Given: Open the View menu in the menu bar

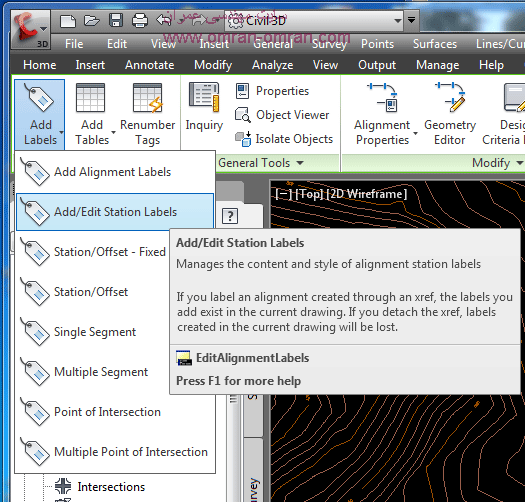Looking at the screenshot, I should point(163,44).
